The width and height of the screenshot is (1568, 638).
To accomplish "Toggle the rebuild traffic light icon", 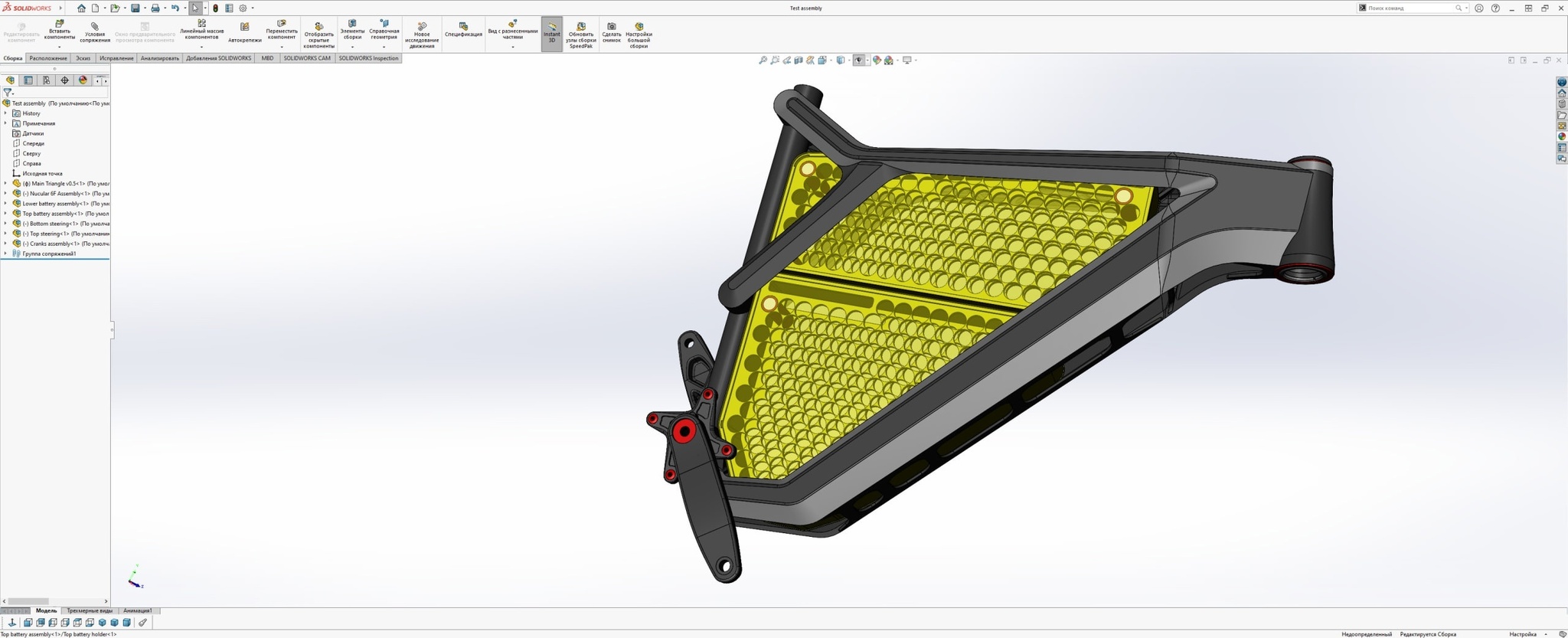I will (215, 8).
